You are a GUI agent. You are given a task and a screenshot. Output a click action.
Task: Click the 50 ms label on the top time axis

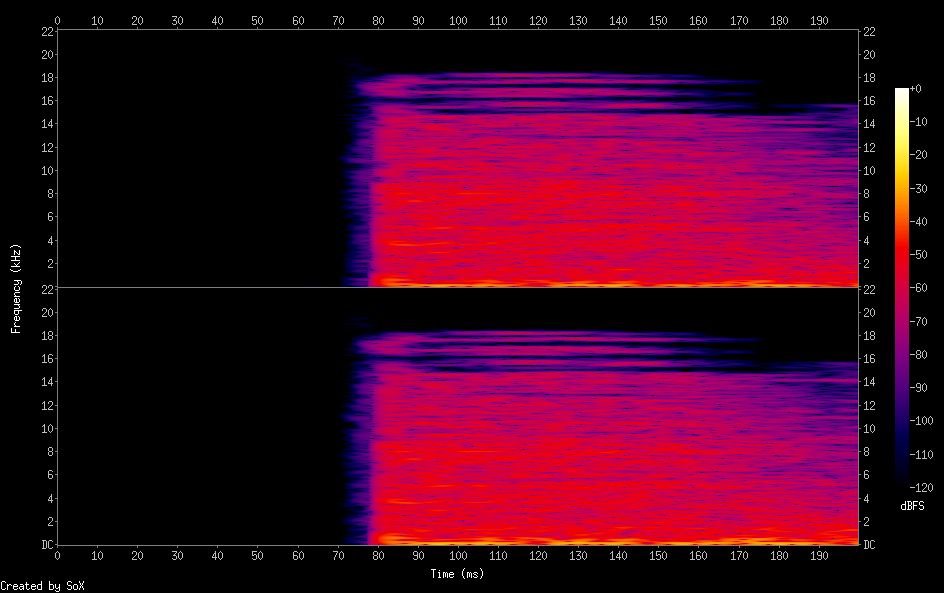tap(257, 19)
